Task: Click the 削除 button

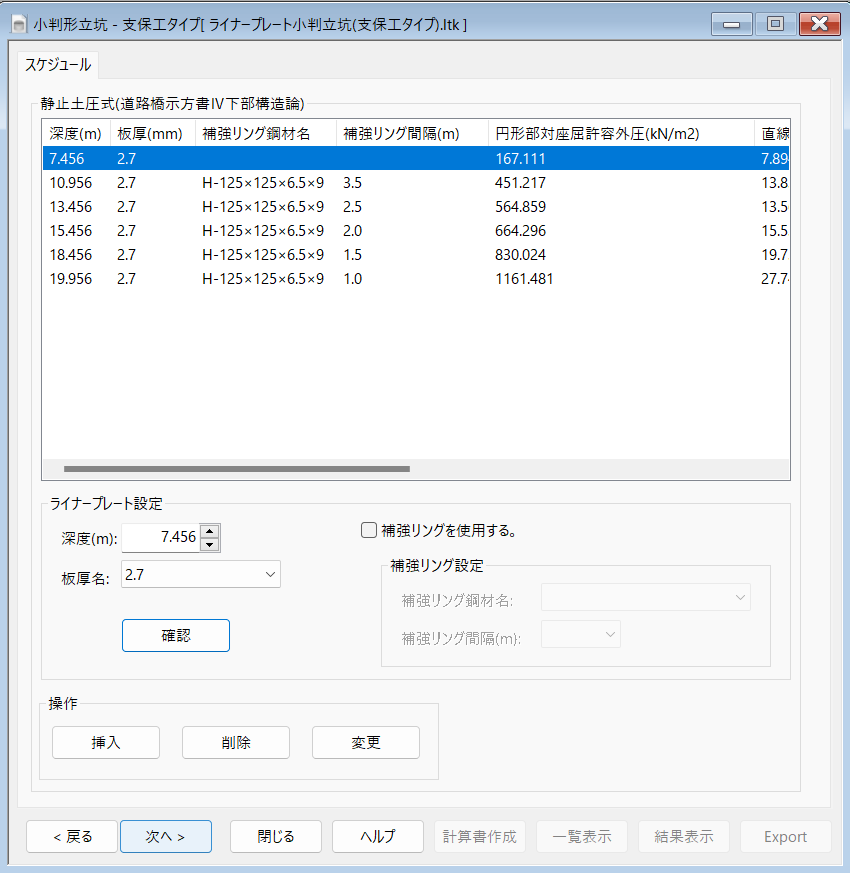Action: tap(236, 742)
